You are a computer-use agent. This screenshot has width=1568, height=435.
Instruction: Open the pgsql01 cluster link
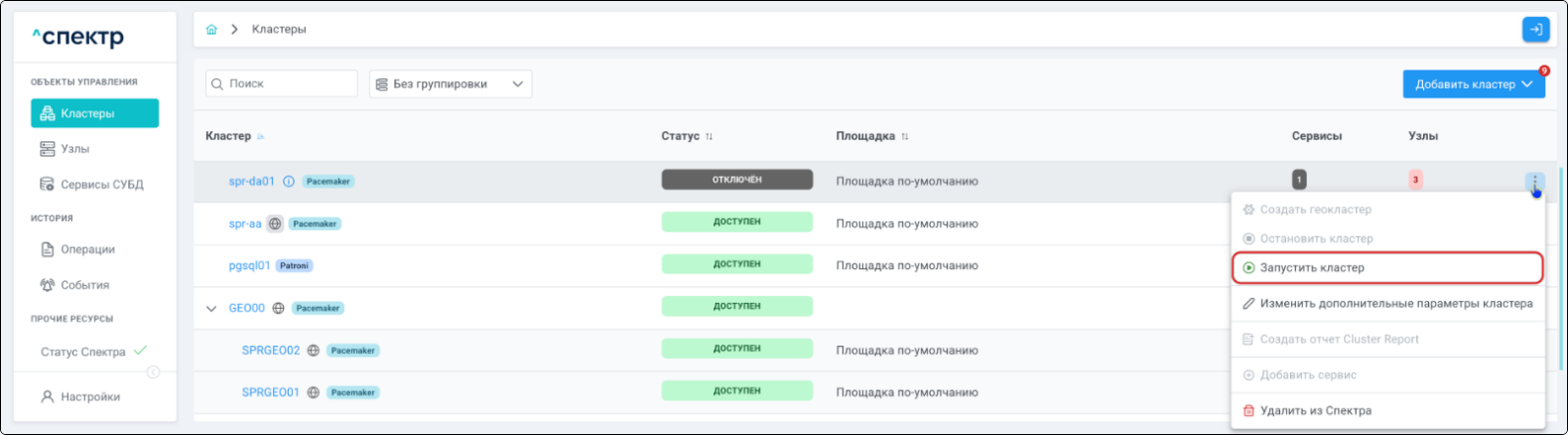249,266
